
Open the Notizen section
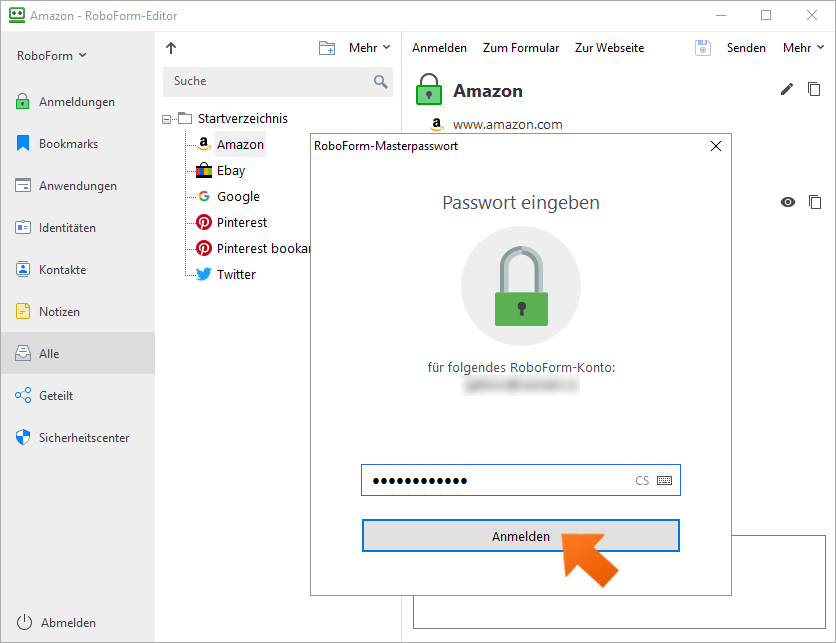click(78, 311)
